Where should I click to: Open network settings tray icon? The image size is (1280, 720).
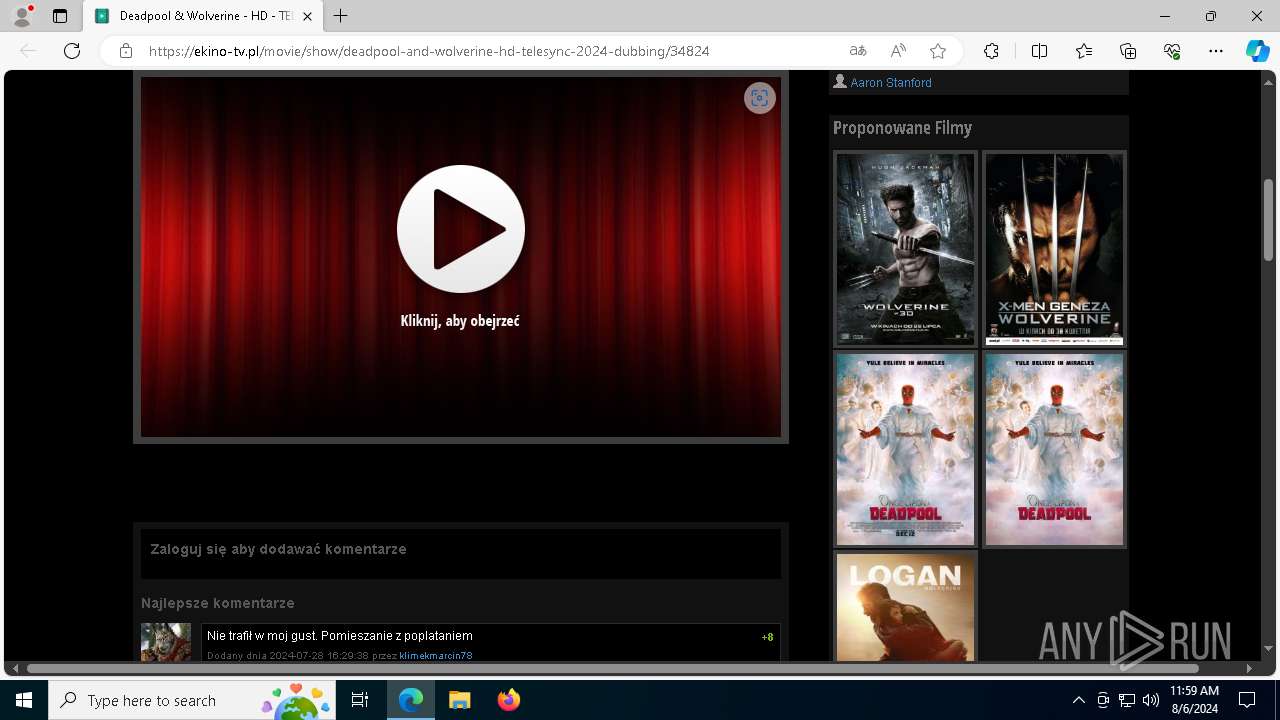(x=1127, y=700)
